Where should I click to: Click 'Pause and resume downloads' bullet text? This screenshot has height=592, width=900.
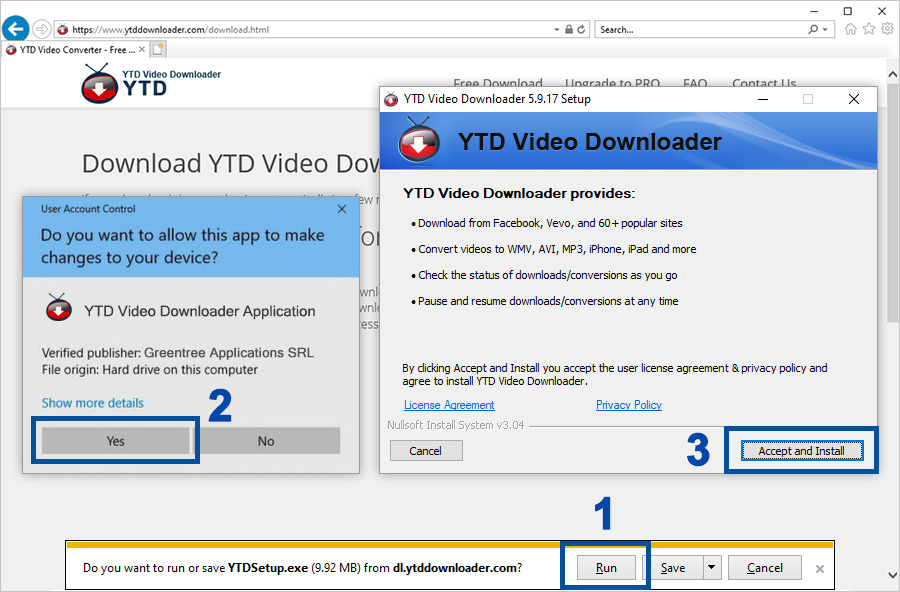(548, 301)
